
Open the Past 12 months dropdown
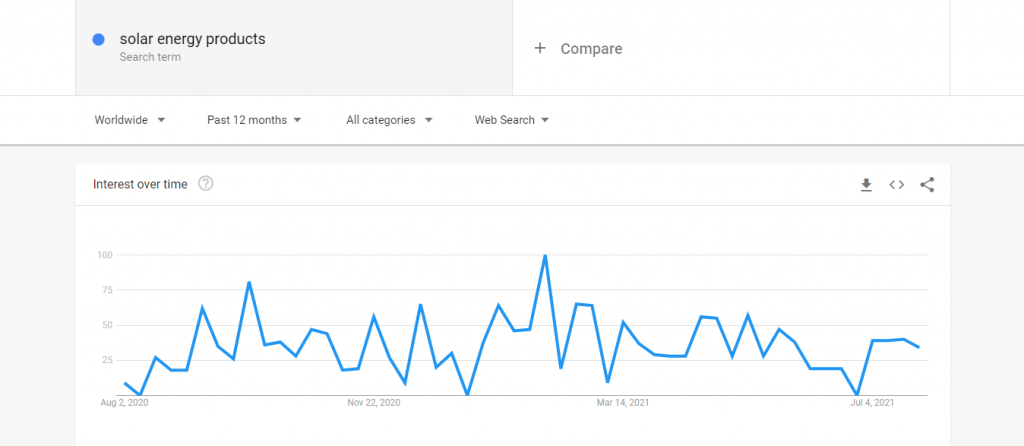(x=254, y=120)
